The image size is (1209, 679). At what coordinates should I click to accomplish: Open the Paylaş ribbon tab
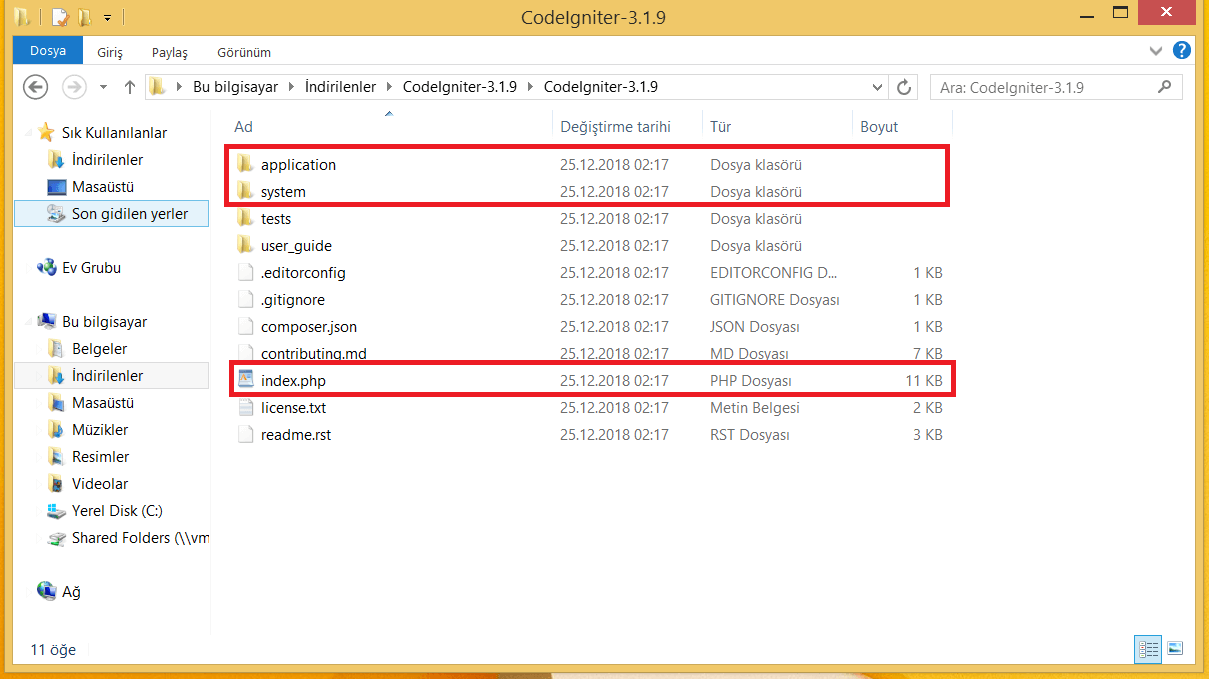170,52
